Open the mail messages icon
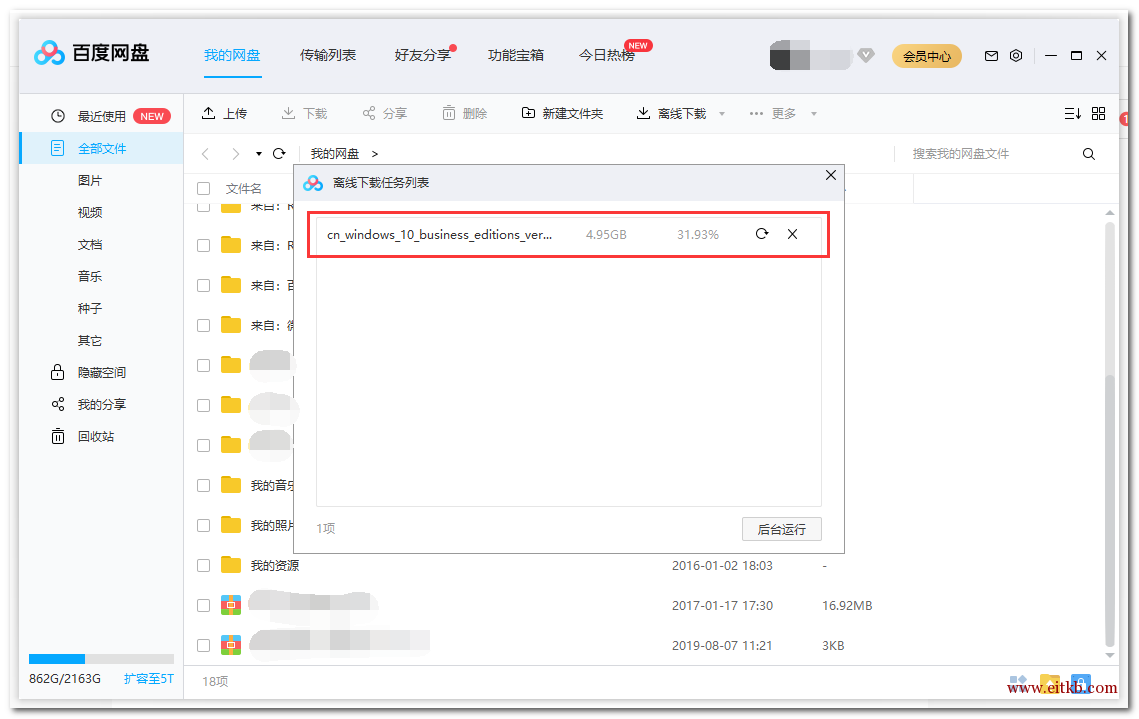Image resolution: width=1139 pixels, height=719 pixels. pos(991,56)
